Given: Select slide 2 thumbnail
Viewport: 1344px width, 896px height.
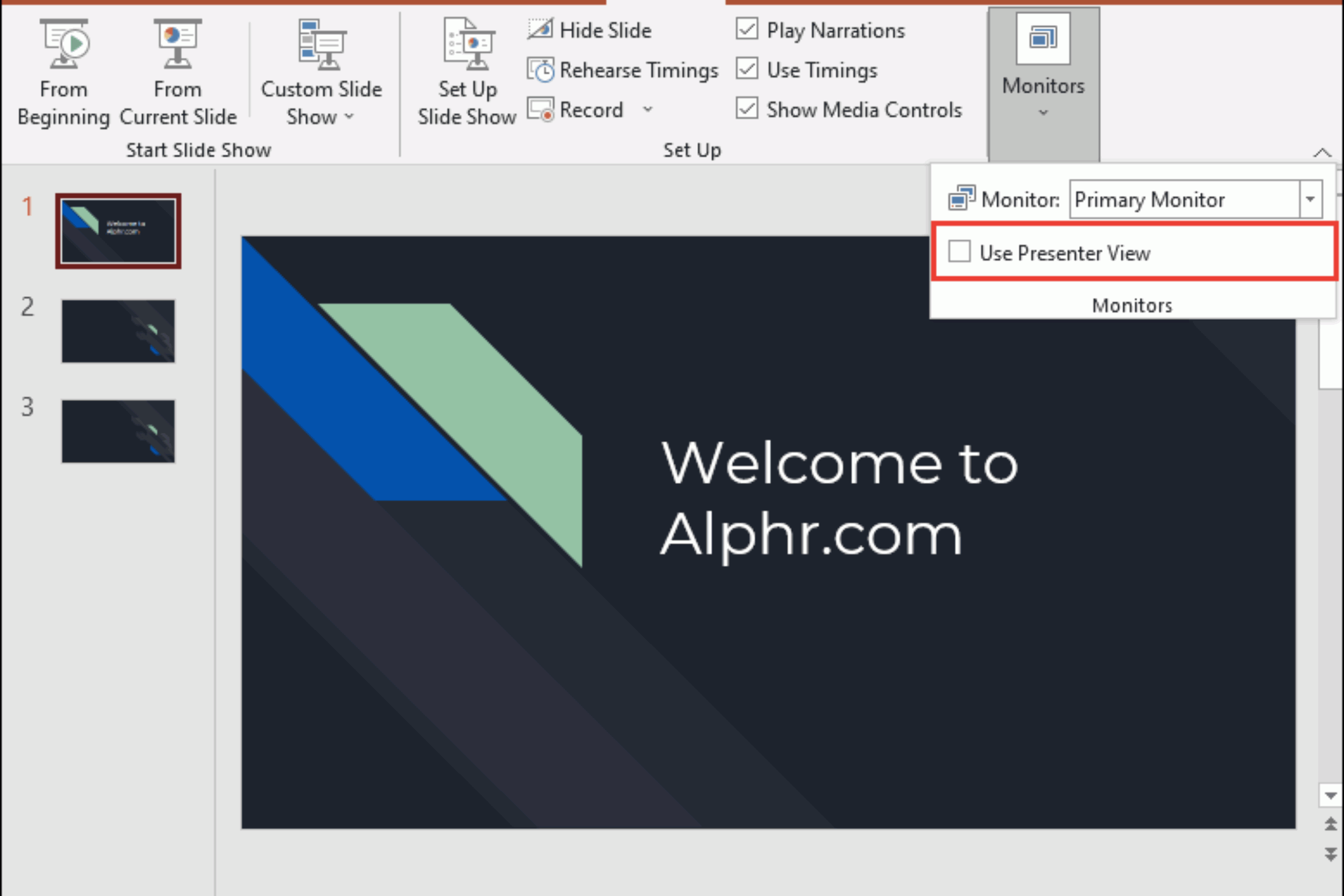Looking at the screenshot, I should tap(118, 331).
